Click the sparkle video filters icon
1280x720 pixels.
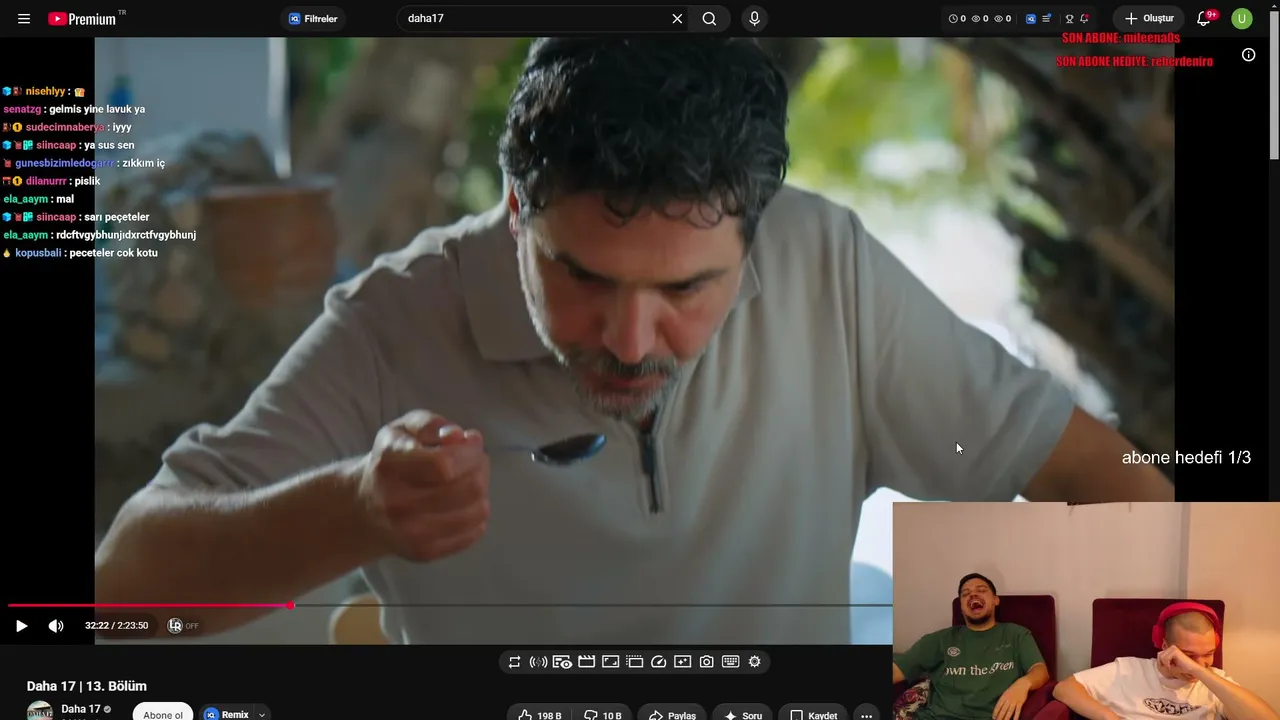click(682, 662)
